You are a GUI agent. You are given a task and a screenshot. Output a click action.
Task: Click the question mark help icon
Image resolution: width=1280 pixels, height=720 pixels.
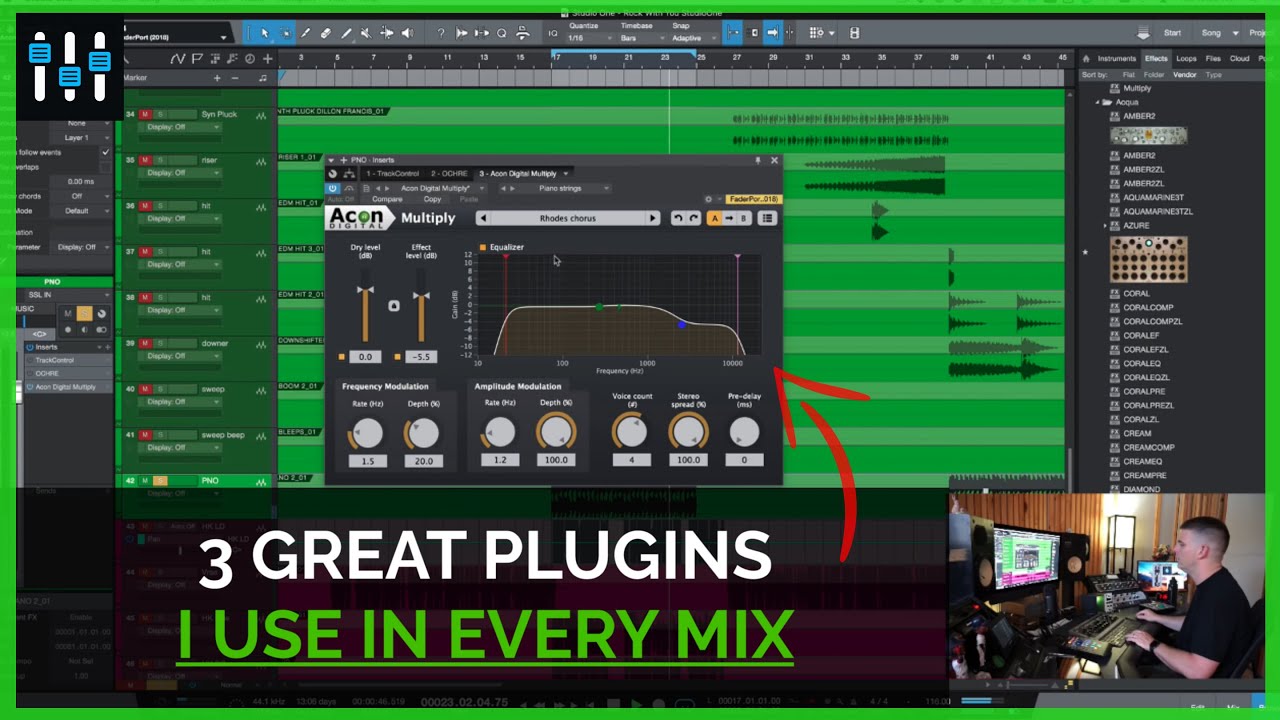[x=441, y=33]
